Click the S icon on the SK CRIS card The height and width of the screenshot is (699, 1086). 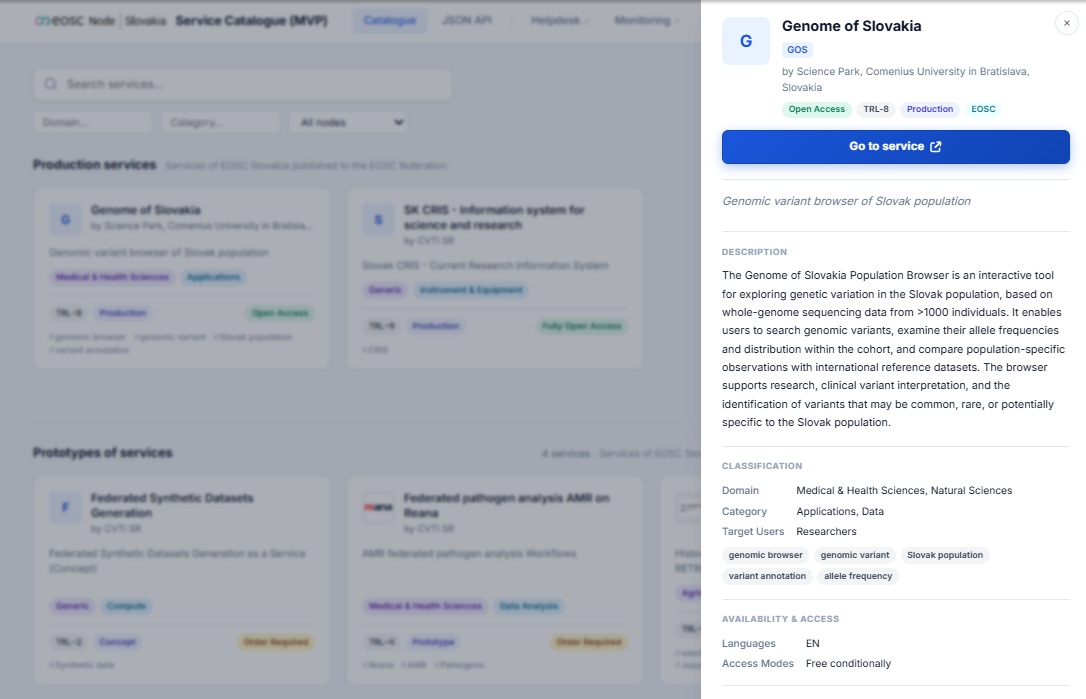point(378,220)
